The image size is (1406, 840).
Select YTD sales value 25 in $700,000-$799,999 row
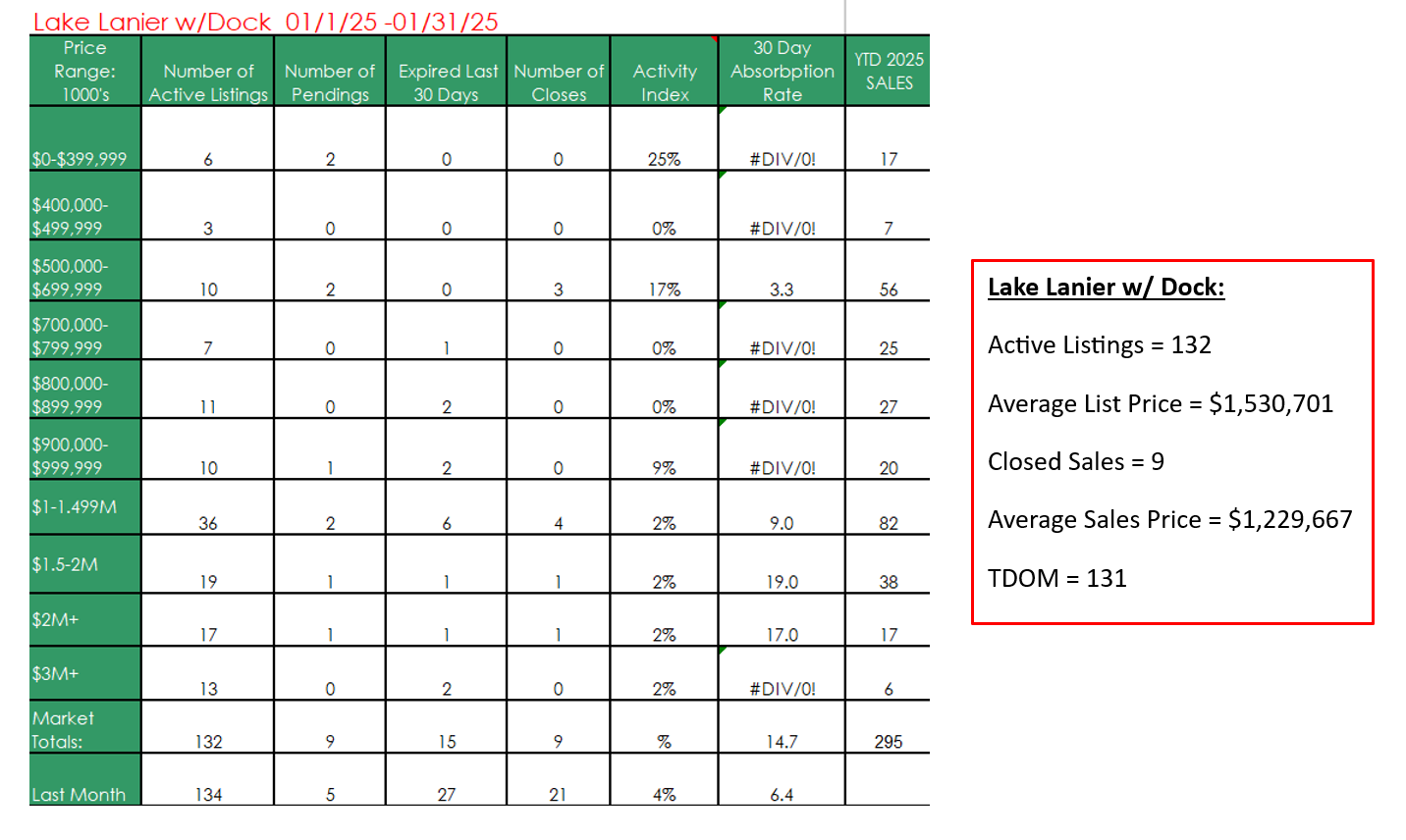pos(889,348)
